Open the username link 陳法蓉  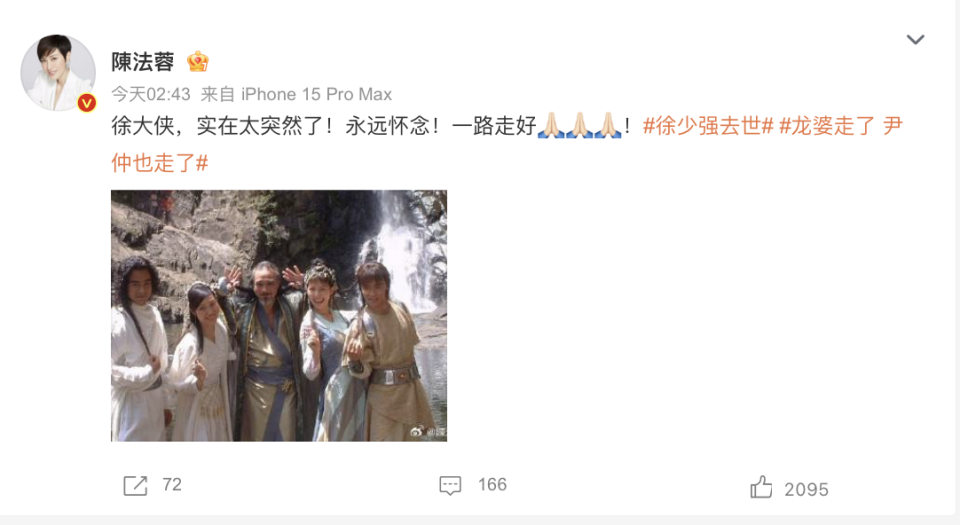click(x=143, y=62)
